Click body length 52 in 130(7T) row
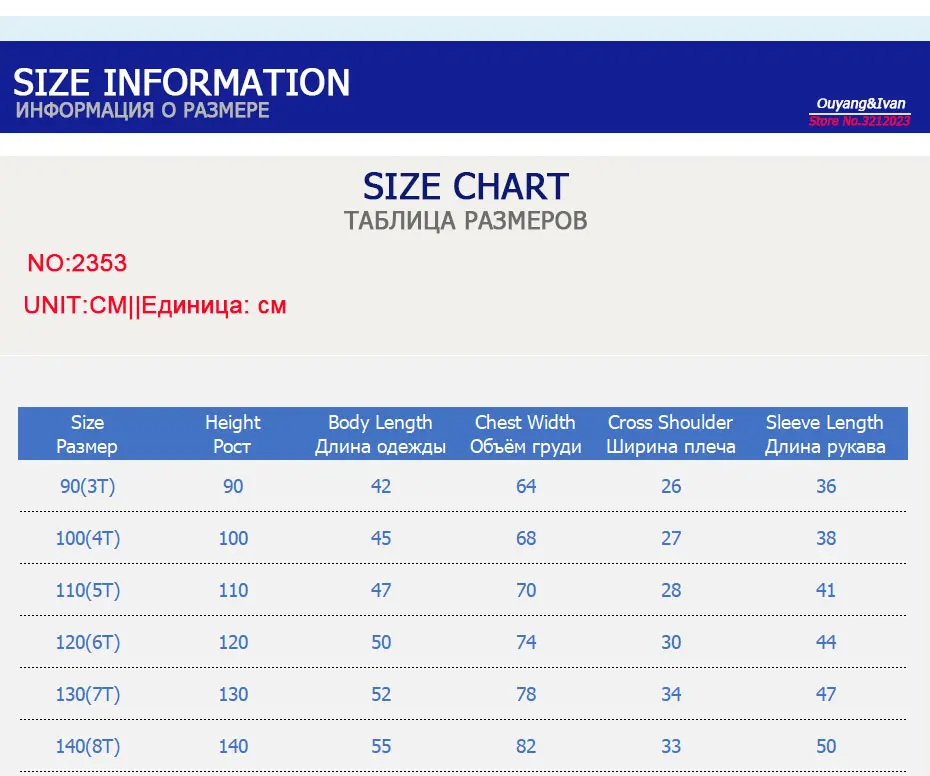This screenshot has height=776, width=930. (x=381, y=694)
